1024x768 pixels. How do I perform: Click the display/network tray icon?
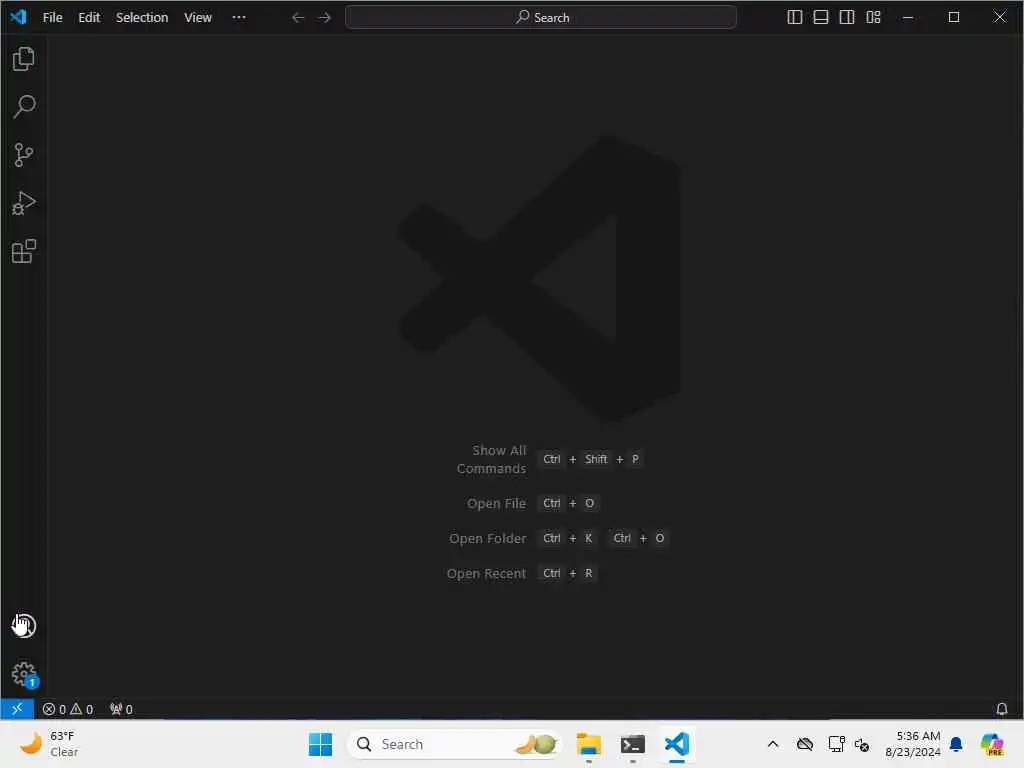[x=836, y=744]
